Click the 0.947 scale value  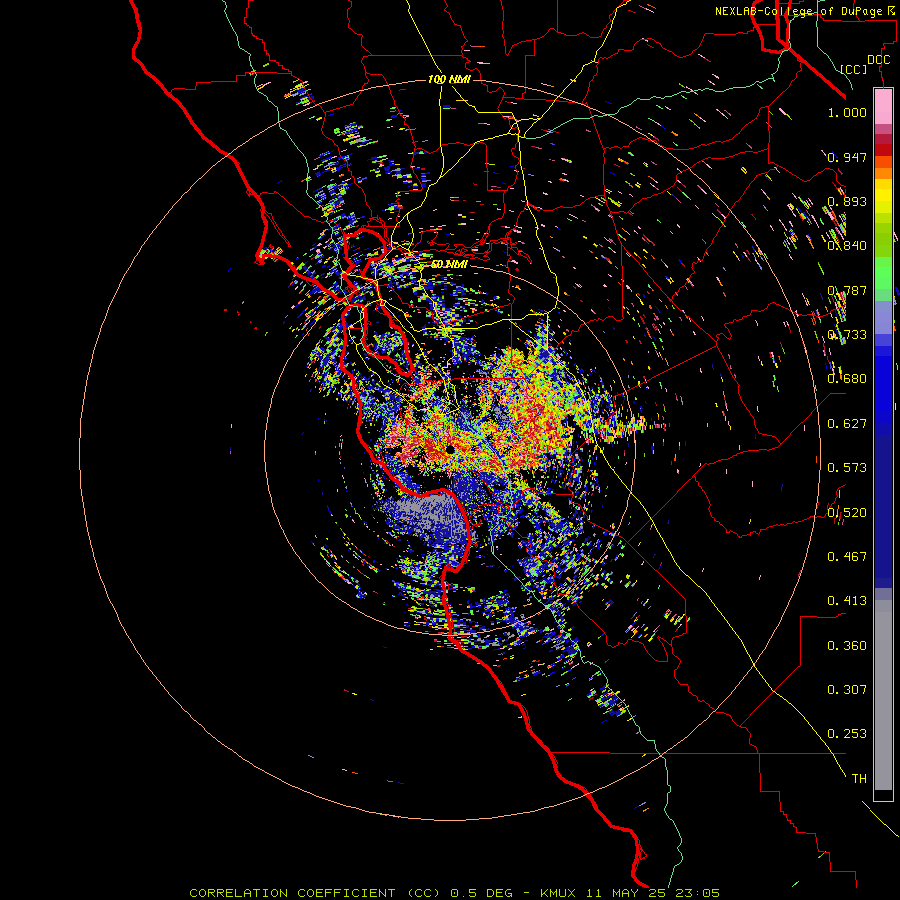coord(847,157)
